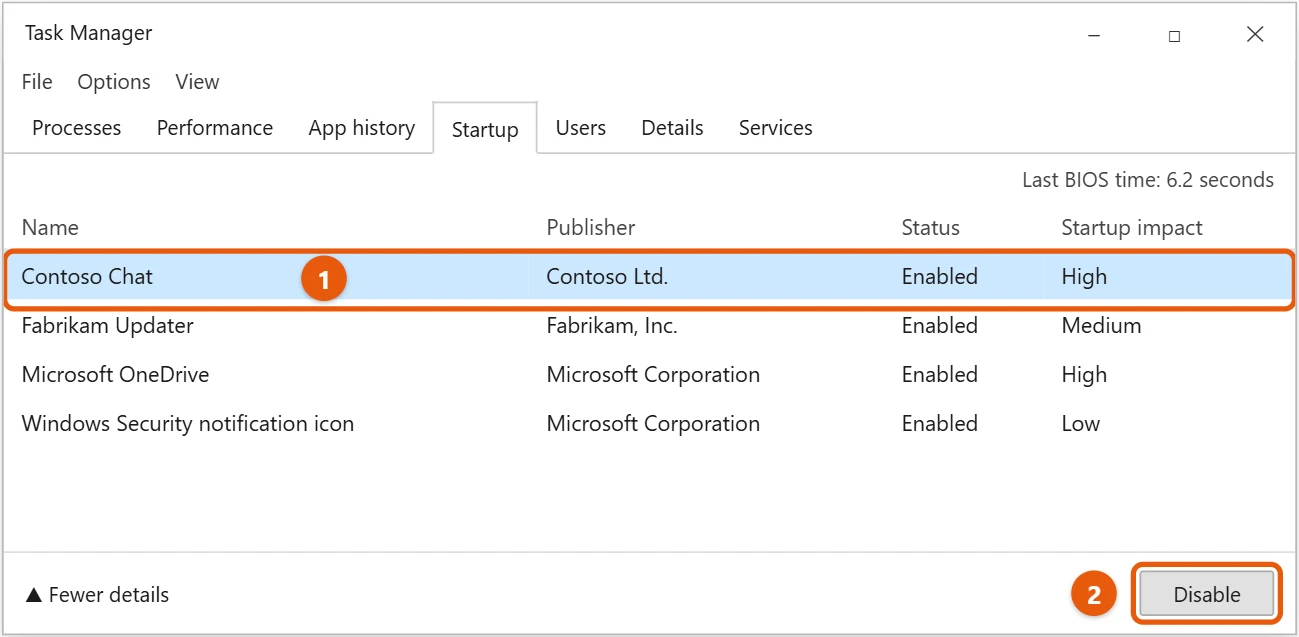The height and width of the screenshot is (637, 1299).
Task: Select the Startup tab
Action: pyautogui.click(x=485, y=129)
